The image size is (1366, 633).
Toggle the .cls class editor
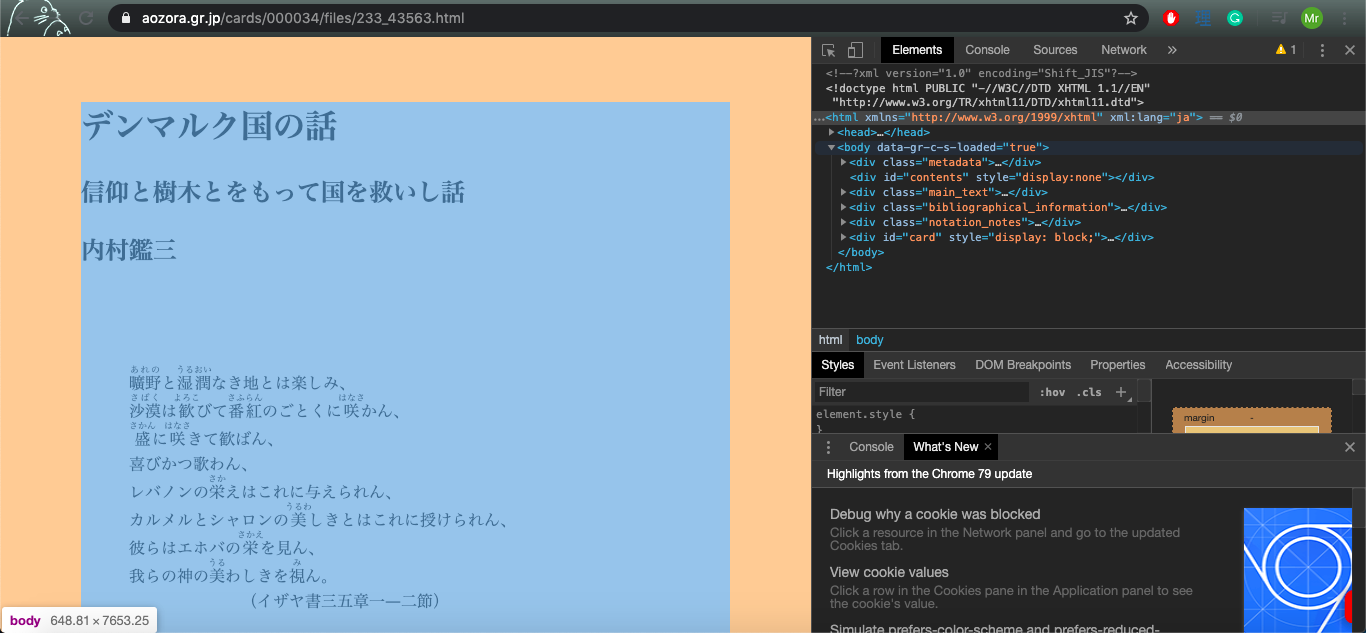(1087, 391)
